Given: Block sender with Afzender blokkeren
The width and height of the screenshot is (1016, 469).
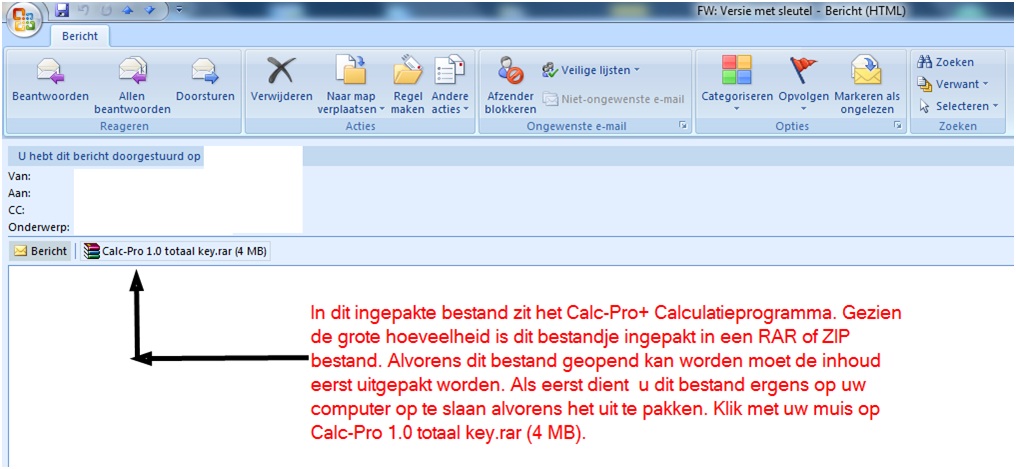Looking at the screenshot, I should click(x=511, y=72).
